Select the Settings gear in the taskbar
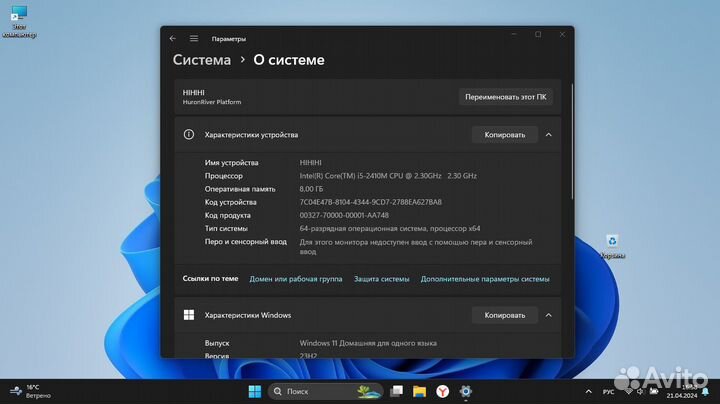 pos(465,392)
